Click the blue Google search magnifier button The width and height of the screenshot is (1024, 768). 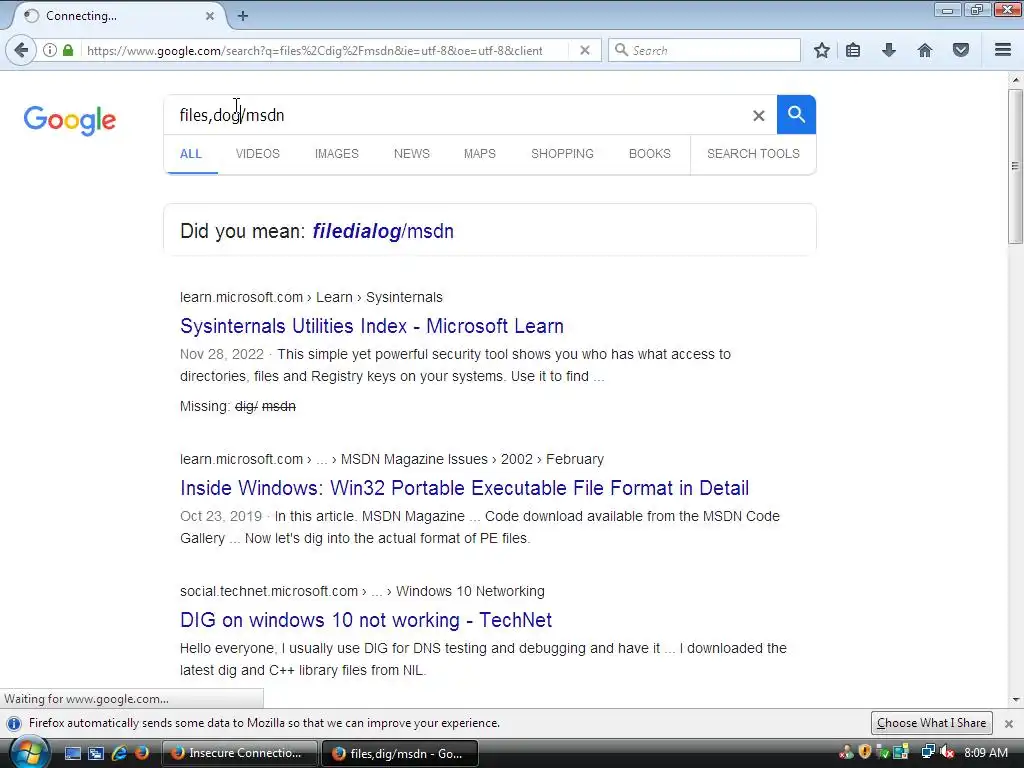[796, 115]
